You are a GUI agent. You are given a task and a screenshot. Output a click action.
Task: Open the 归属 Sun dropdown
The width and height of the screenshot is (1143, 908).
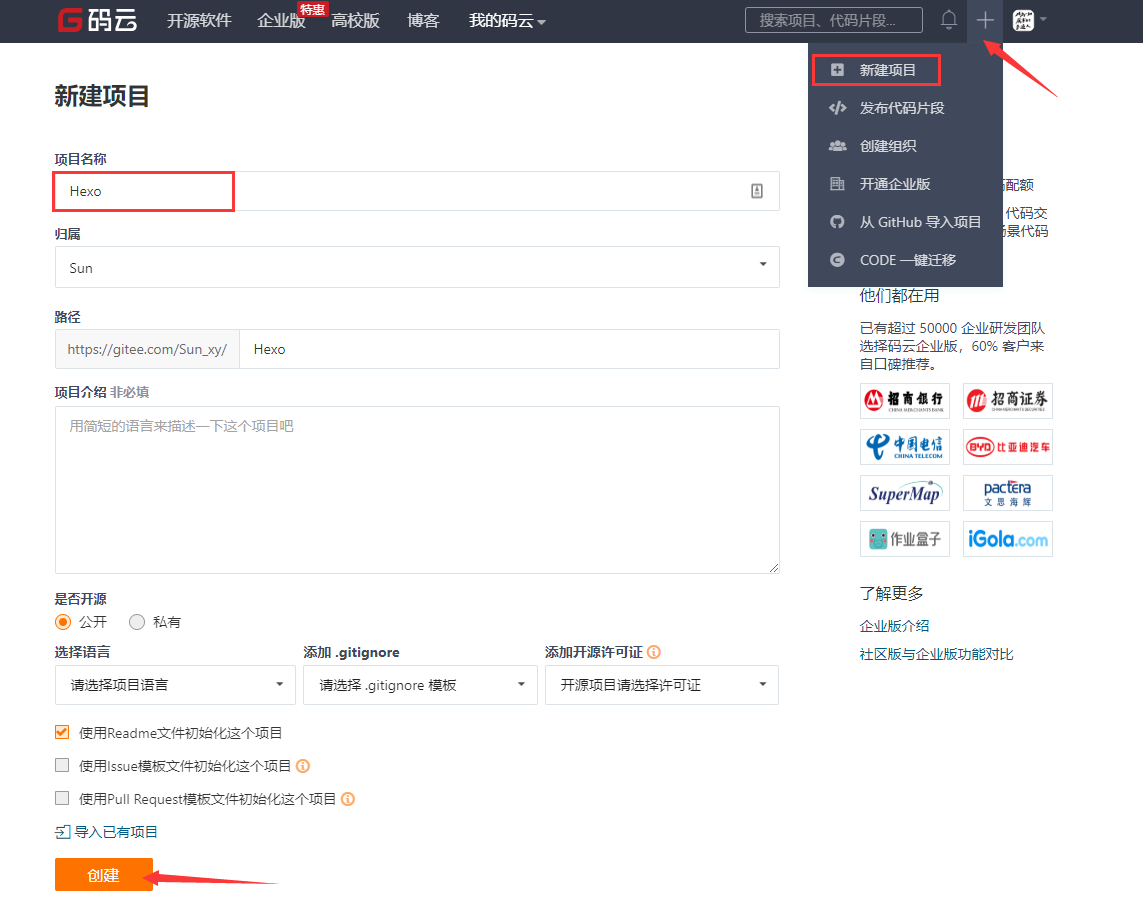[x=417, y=267]
